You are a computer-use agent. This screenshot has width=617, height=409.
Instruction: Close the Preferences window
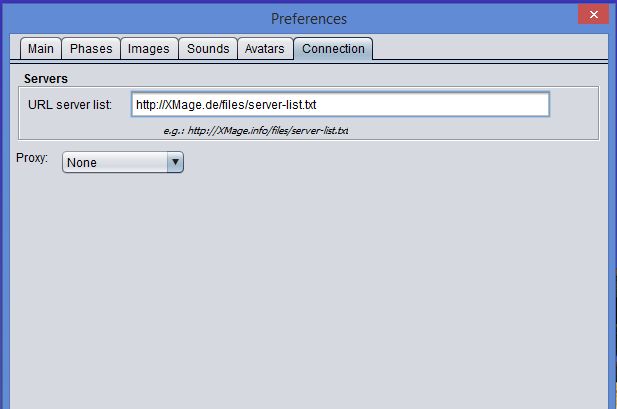tap(595, 13)
